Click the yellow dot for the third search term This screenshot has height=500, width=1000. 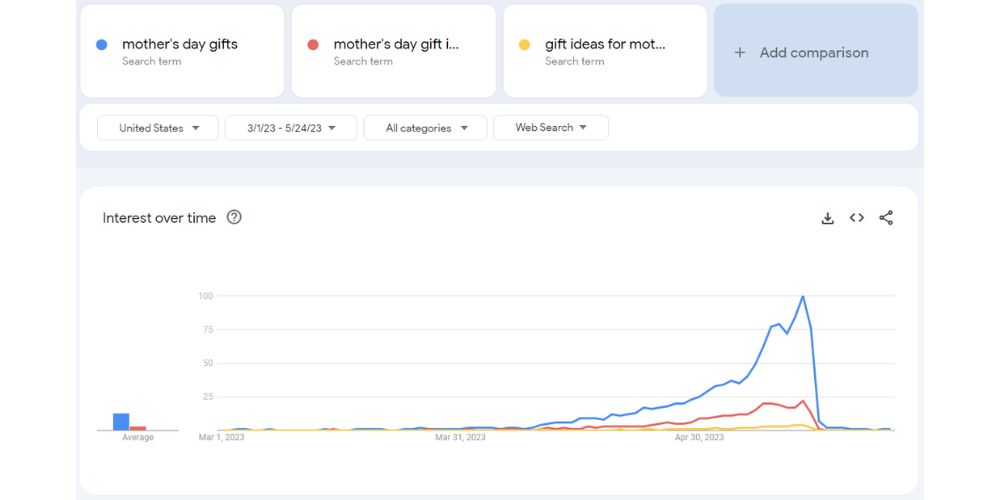(x=524, y=45)
